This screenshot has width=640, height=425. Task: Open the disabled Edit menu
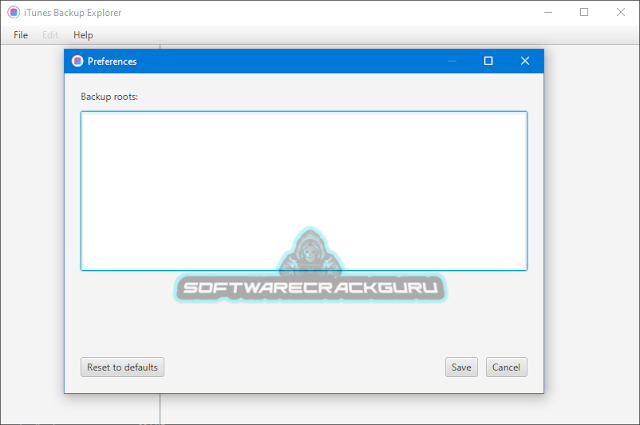50,35
